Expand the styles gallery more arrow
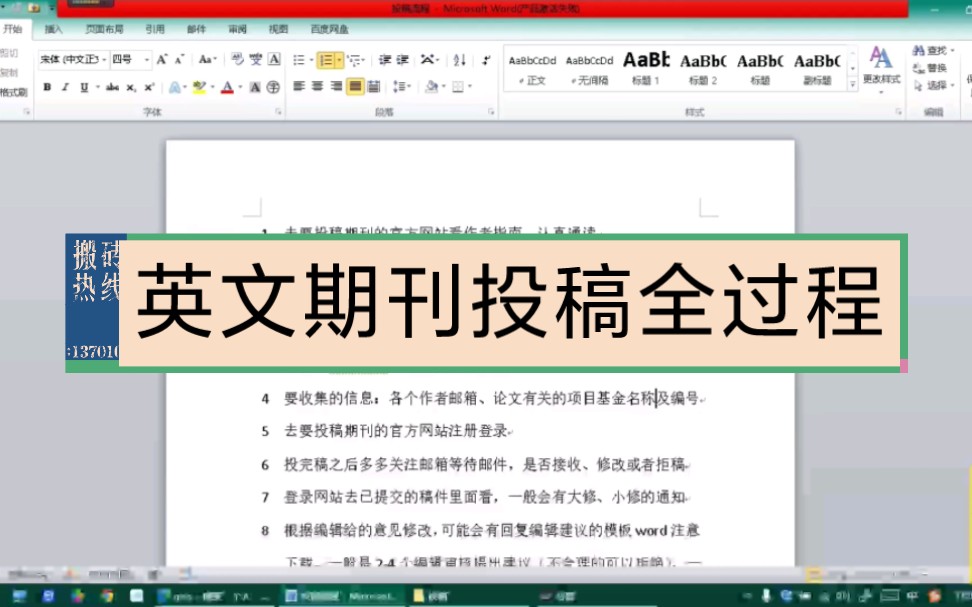Image resolution: width=972 pixels, height=607 pixels. (x=851, y=83)
